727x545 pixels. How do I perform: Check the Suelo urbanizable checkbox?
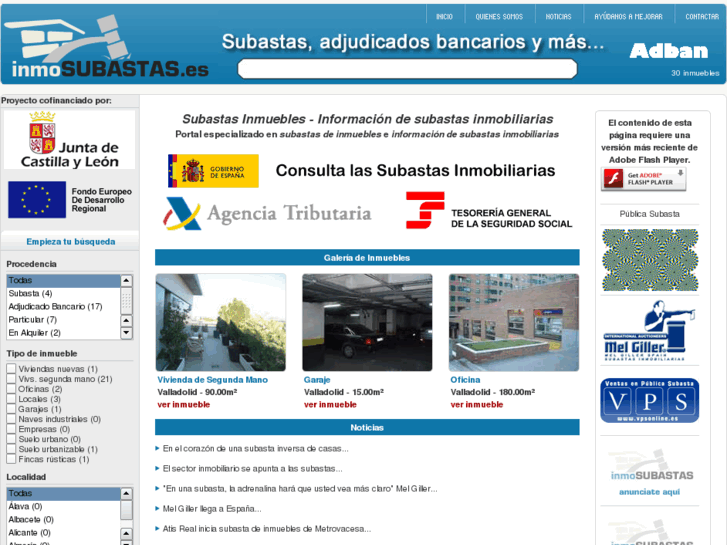(x=11, y=449)
